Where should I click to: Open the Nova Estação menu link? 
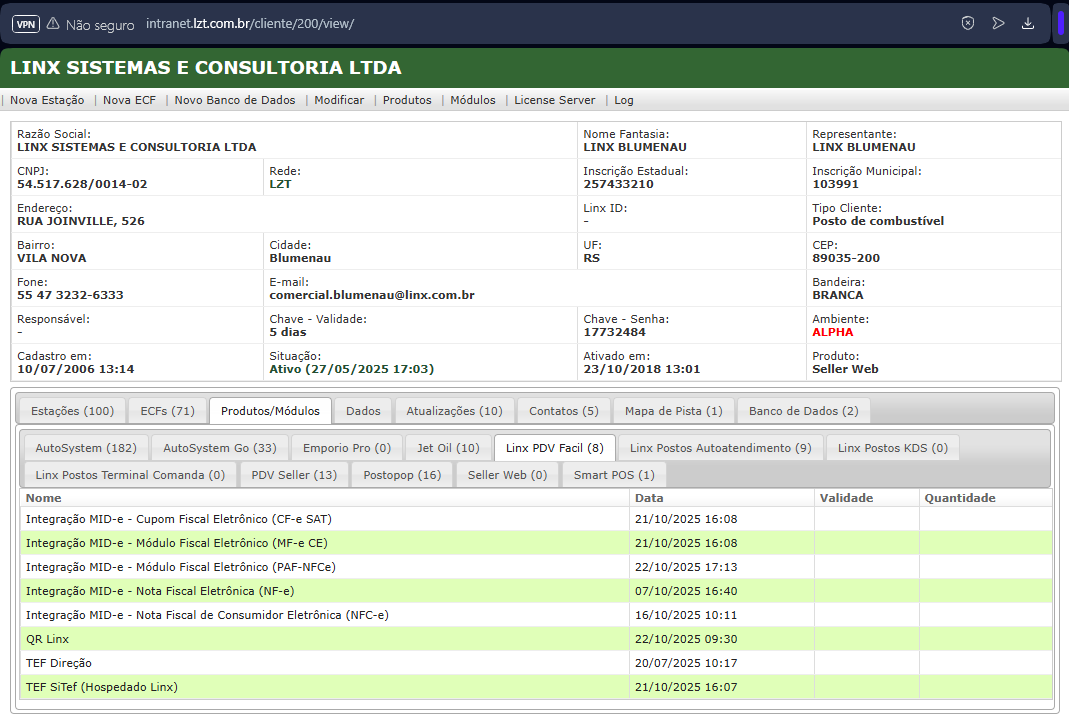coord(47,100)
